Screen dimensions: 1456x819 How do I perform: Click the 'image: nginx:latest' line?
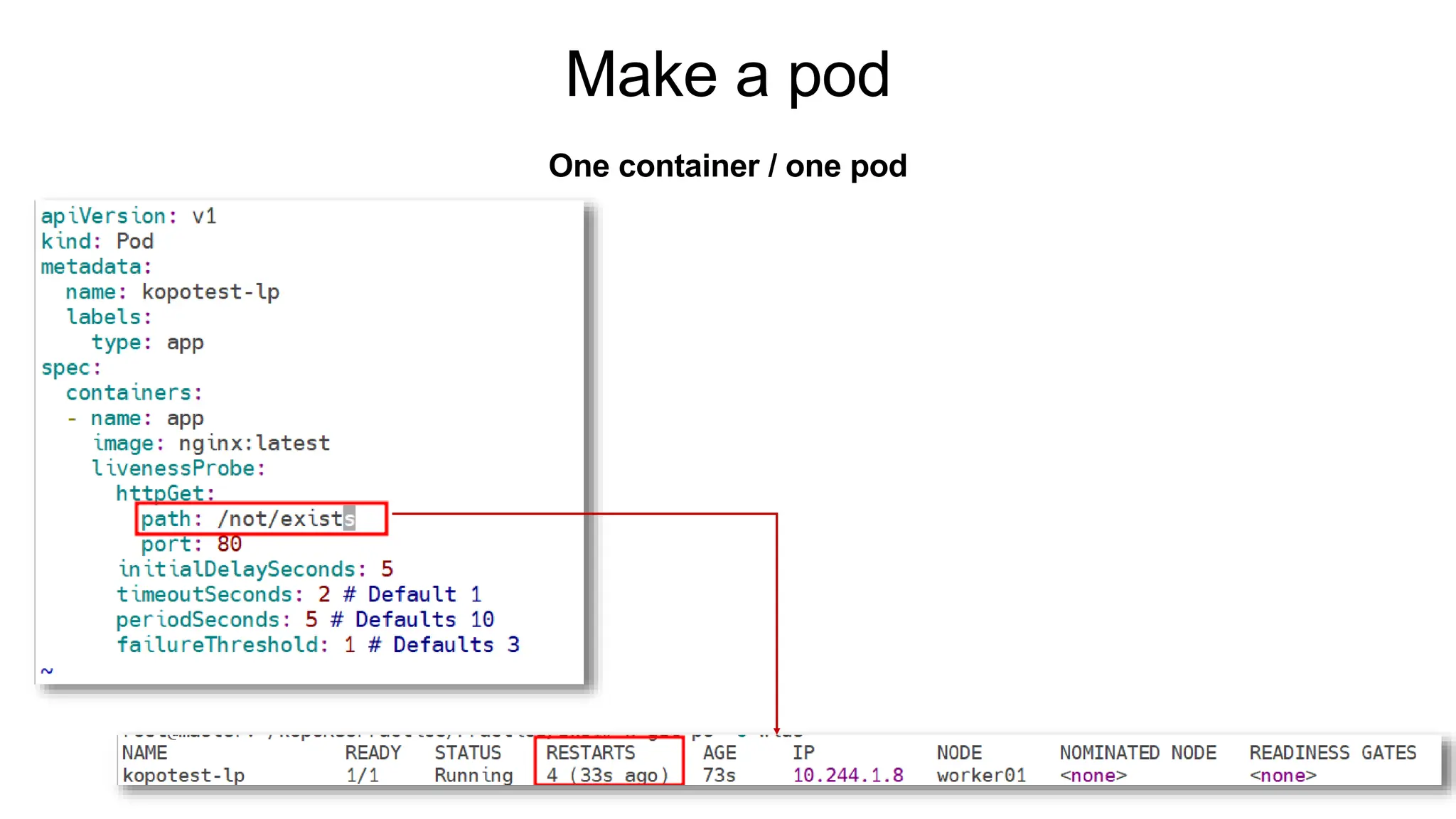pos(211,444)
